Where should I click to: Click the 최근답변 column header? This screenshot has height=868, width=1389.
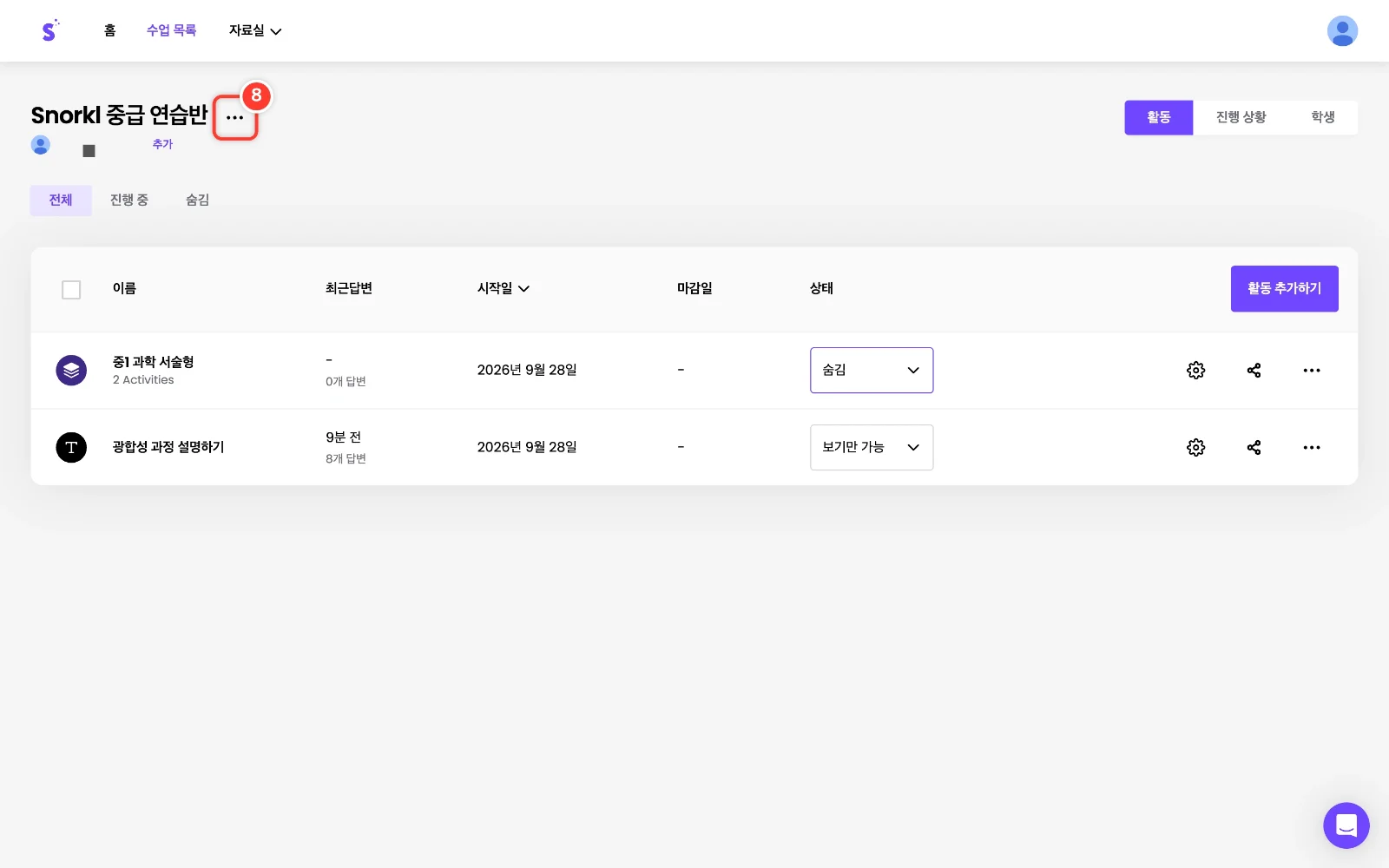pyautogui.click(x=349, y=288)
